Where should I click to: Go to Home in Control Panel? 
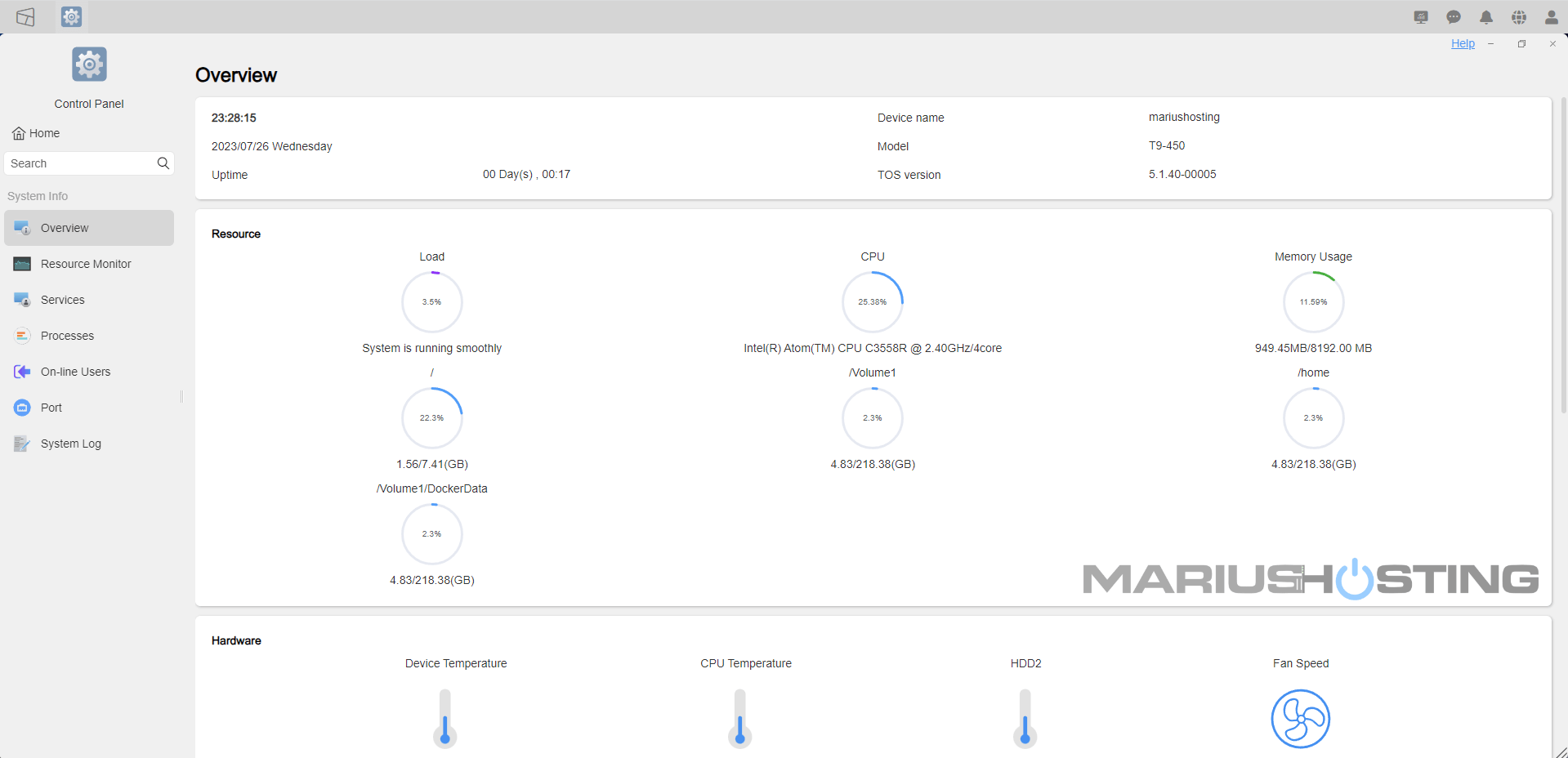[x=36, y=133]
